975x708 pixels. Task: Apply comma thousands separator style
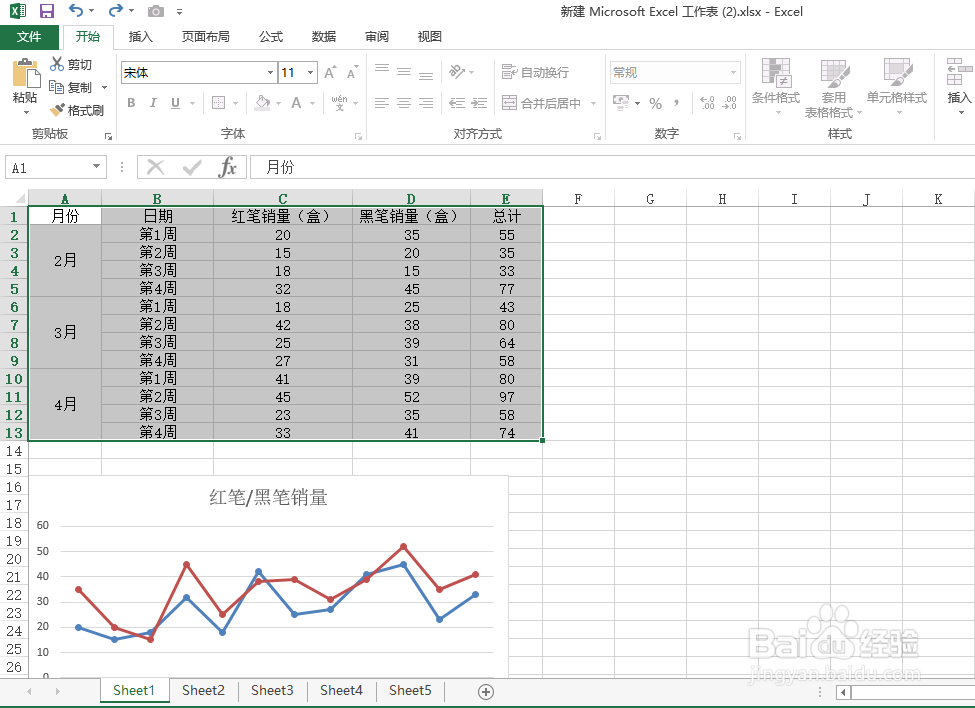tap(676, 103)
